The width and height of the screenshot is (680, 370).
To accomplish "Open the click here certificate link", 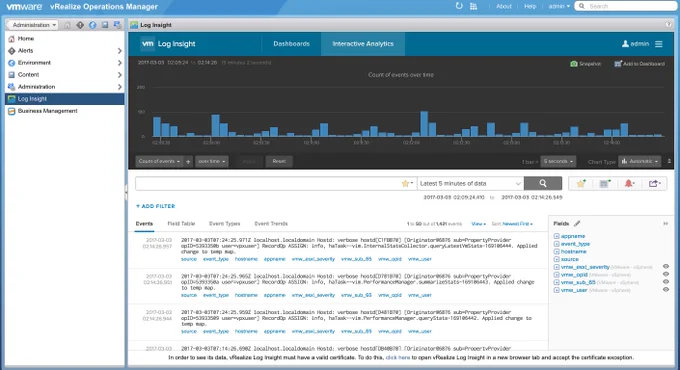I will [398, 357].
